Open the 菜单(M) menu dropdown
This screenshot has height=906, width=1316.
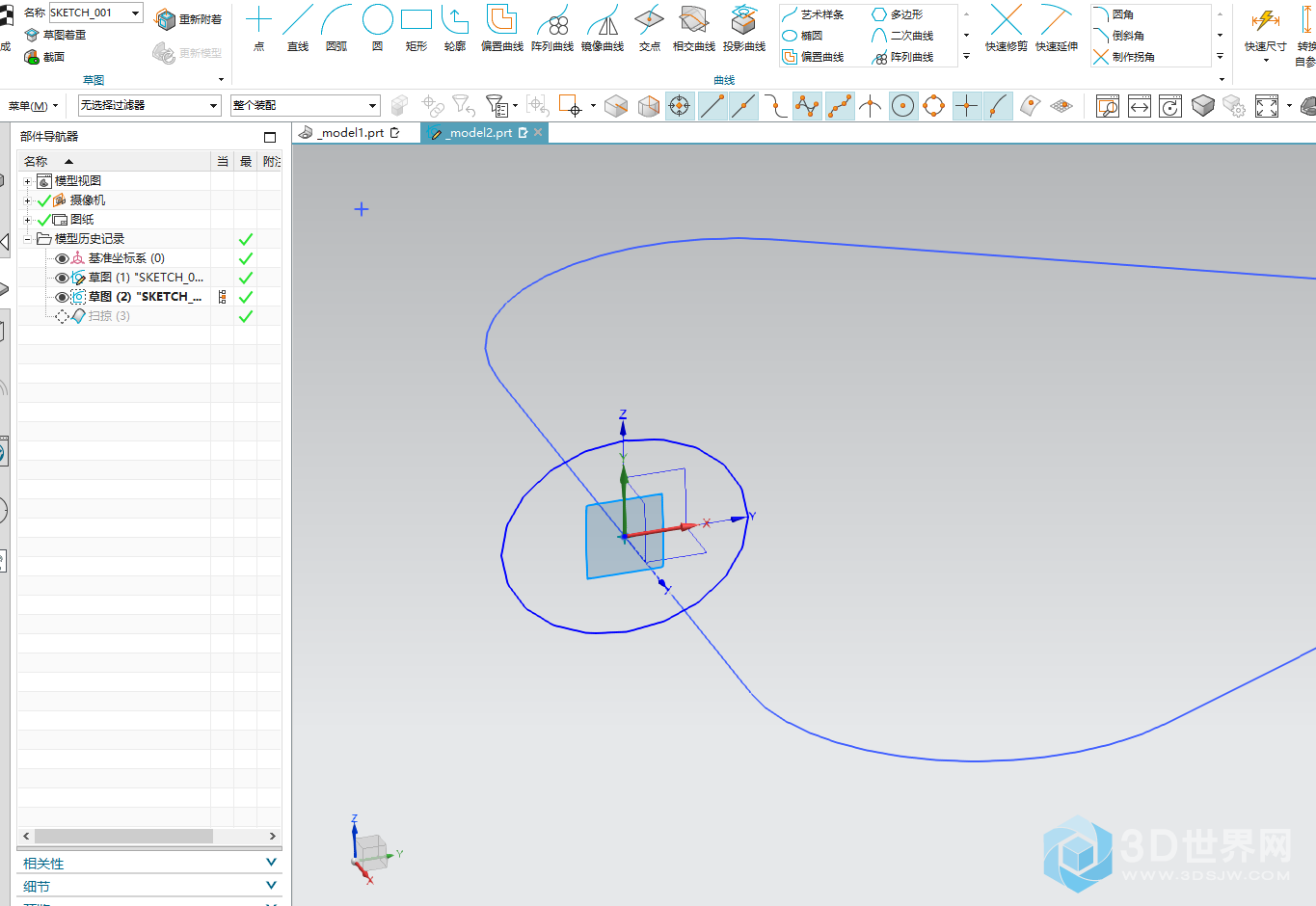[33, 106]
